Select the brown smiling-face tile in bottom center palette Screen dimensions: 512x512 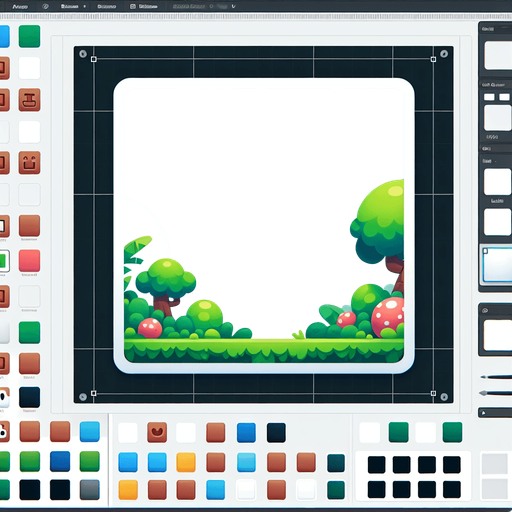(x=157, y=432)
